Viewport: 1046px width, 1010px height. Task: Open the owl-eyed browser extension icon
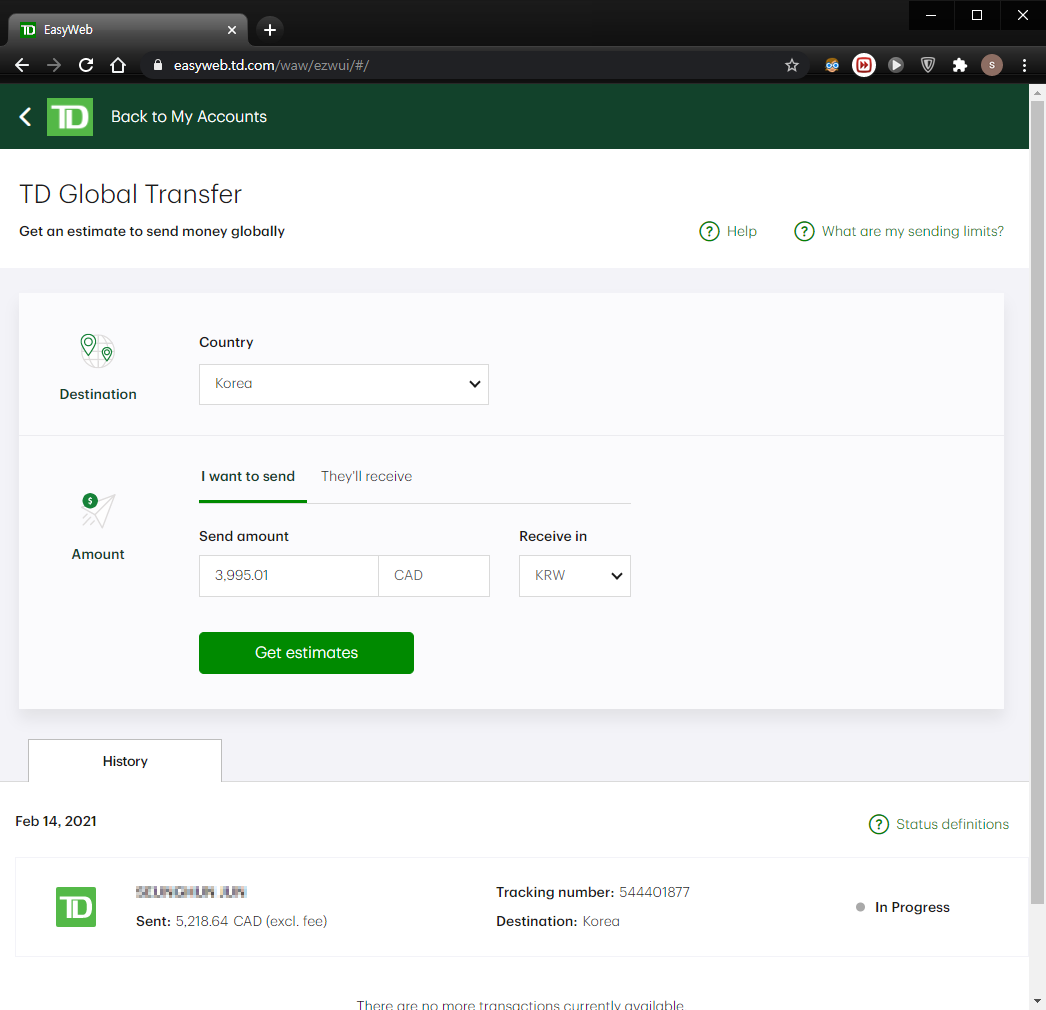click(832, 65)
